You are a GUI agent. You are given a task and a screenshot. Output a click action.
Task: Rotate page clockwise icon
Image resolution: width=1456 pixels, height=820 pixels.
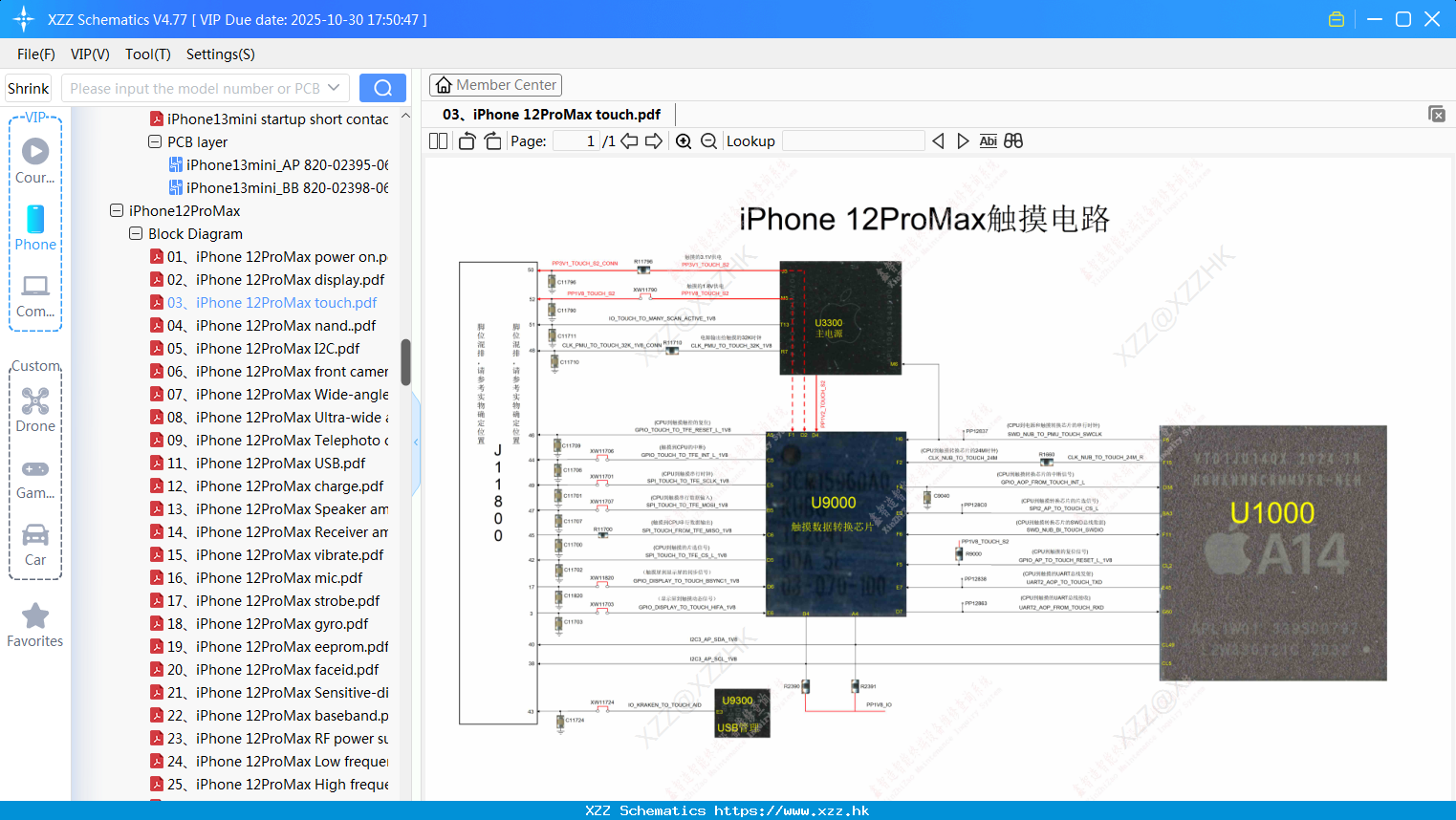492,140
